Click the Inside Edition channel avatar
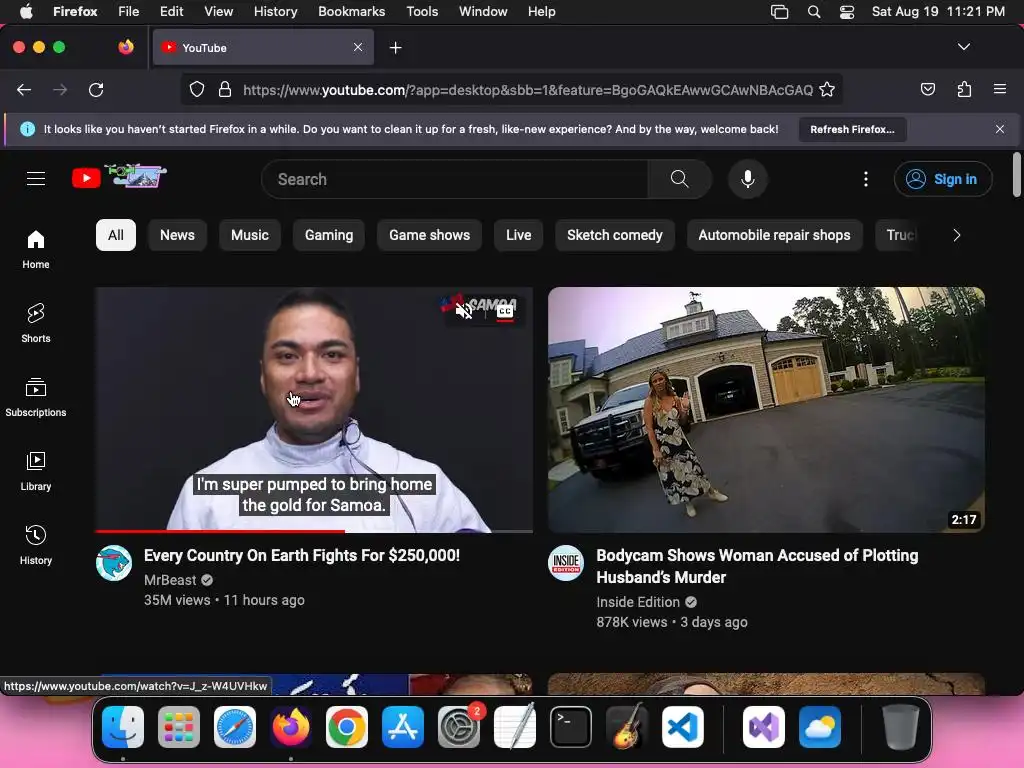 (x=566, y=563)
